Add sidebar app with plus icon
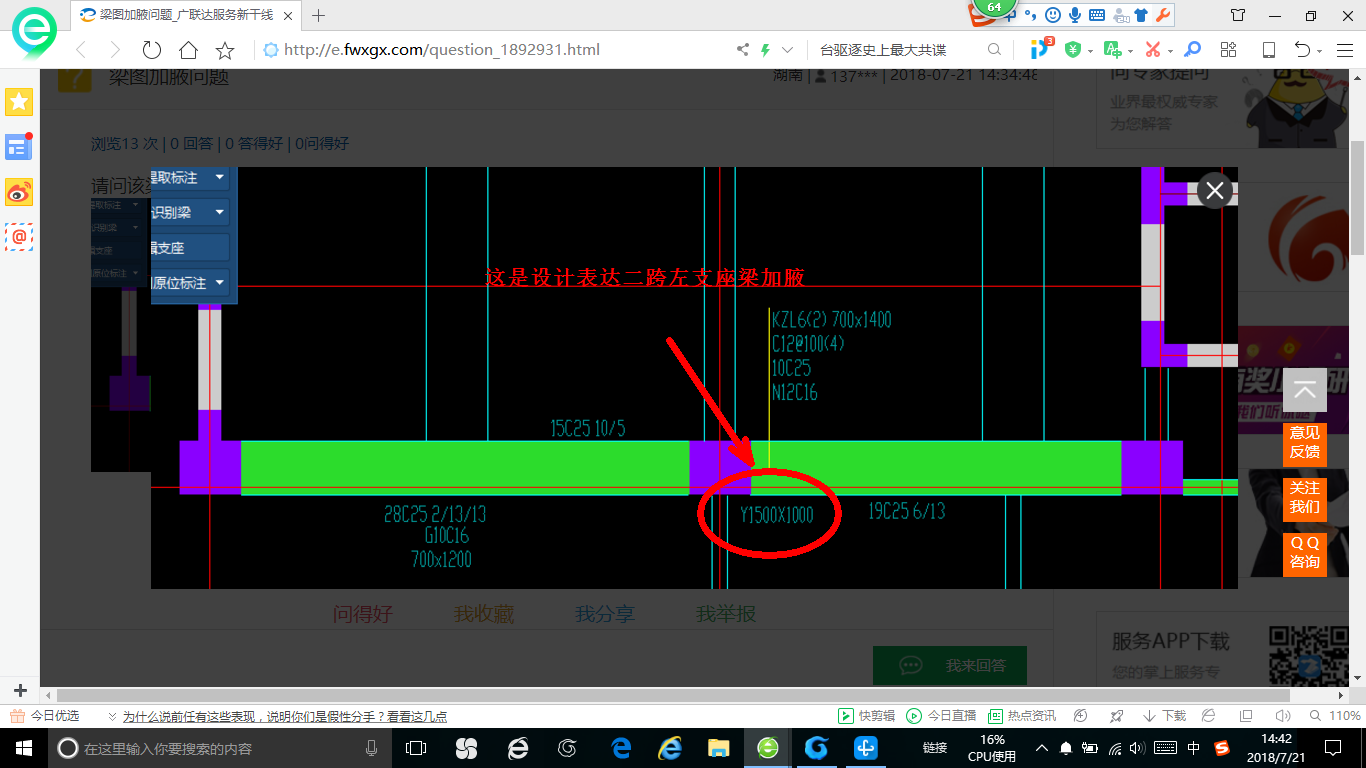 point(20,690)
